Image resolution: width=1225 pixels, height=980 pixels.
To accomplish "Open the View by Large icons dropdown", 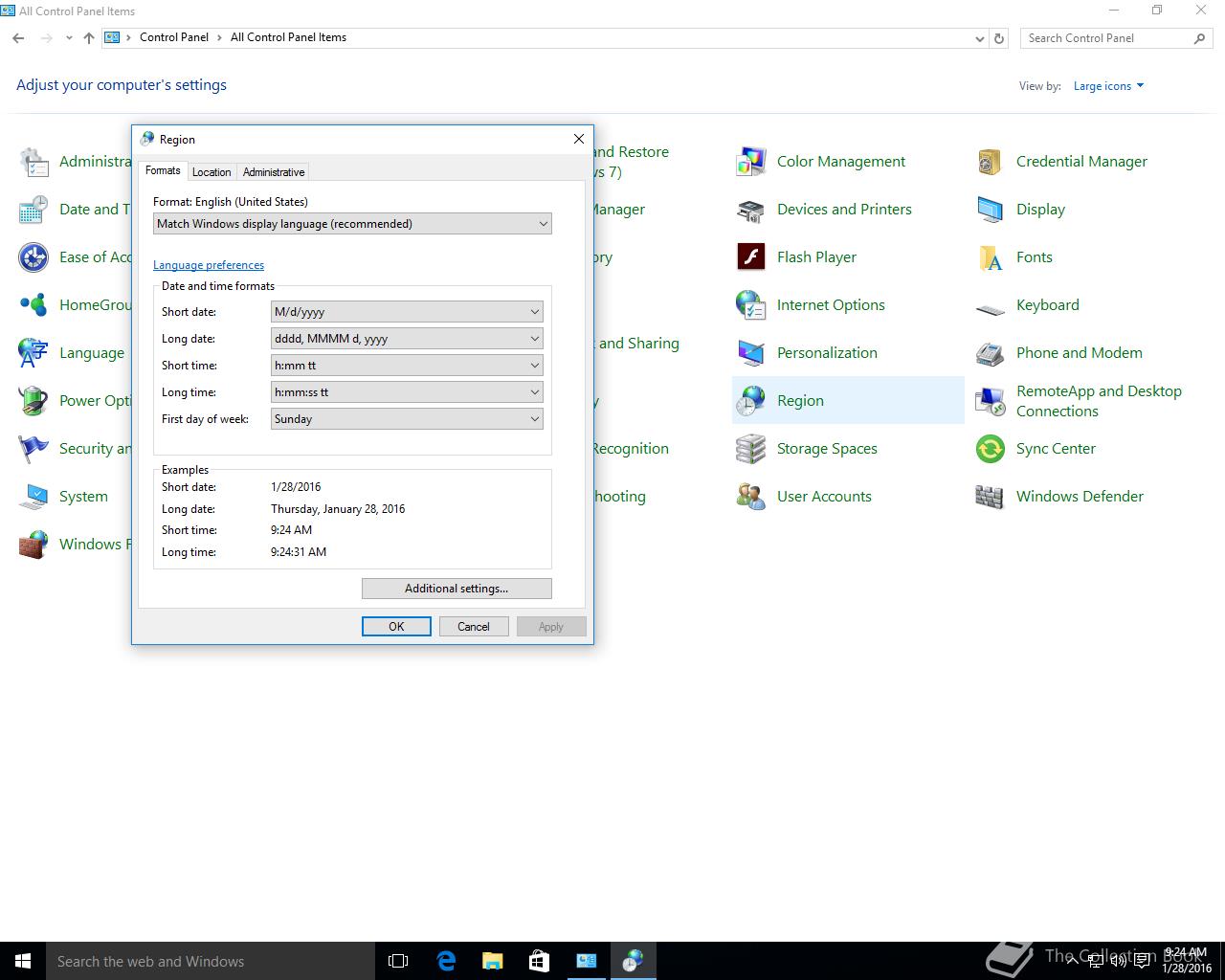I will pos(1108,86).
